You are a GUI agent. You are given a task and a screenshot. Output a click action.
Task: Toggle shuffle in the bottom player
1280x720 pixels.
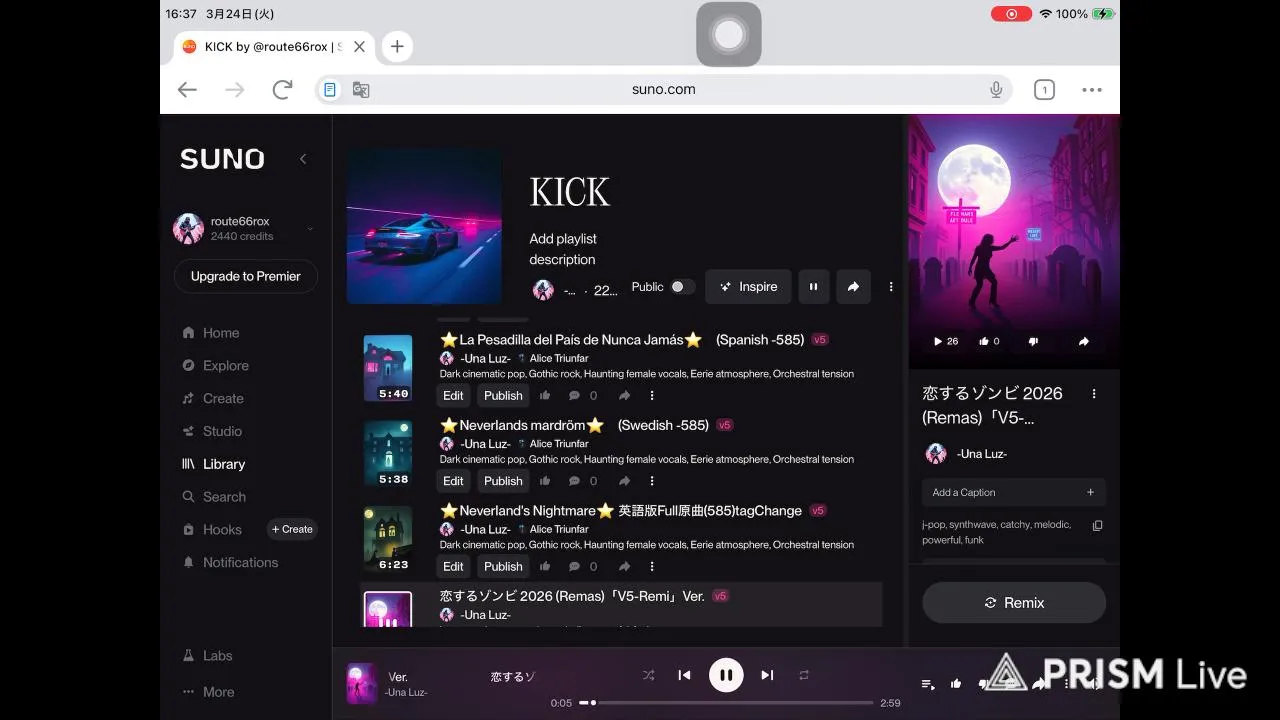coord(648,675)
